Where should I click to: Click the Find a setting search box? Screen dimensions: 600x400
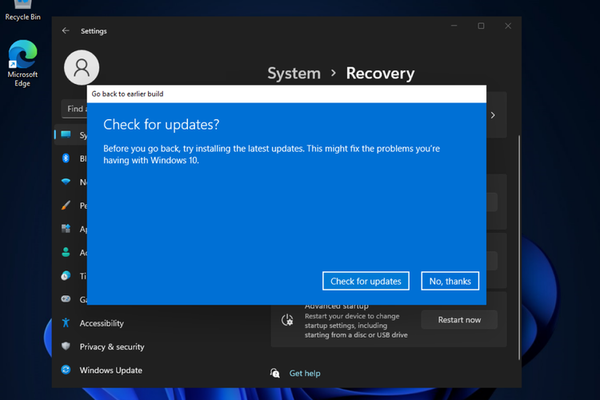click(x=75, y=108)
